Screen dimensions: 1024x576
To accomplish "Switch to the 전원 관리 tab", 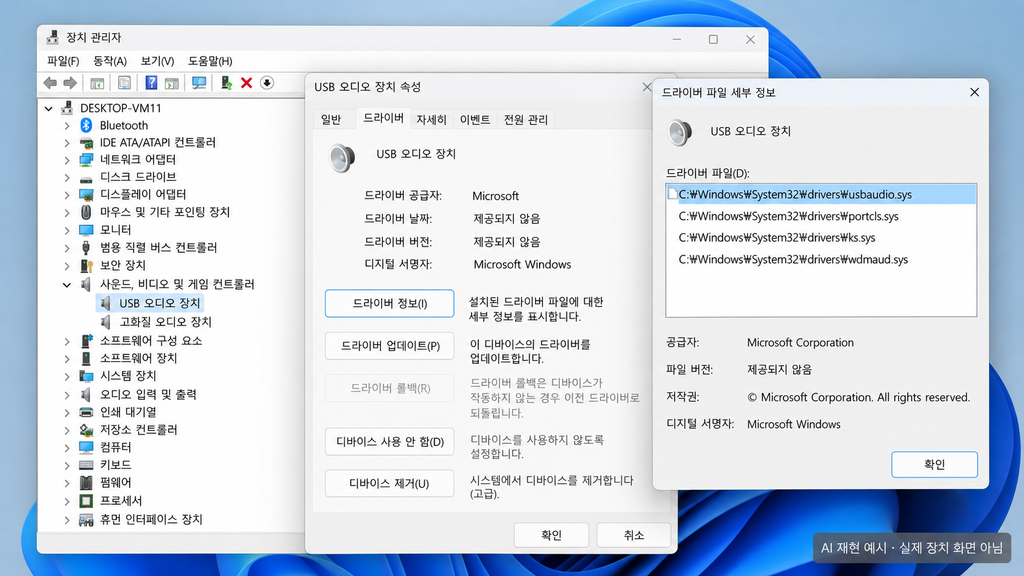I will coord(526,119).
